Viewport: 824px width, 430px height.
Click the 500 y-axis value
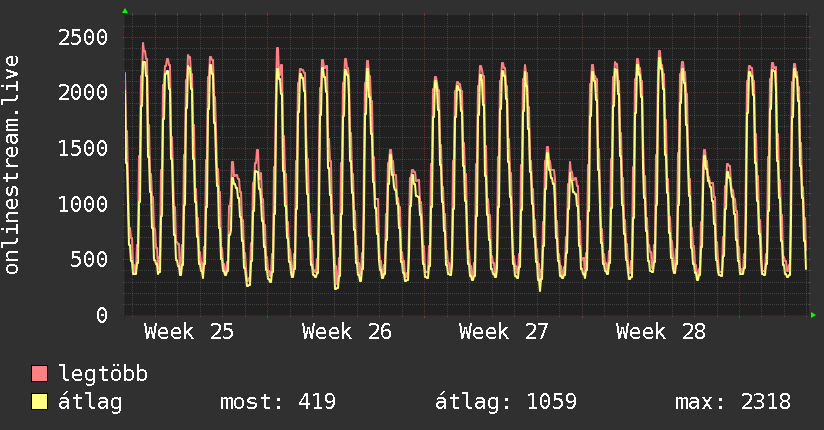point(89,259)
